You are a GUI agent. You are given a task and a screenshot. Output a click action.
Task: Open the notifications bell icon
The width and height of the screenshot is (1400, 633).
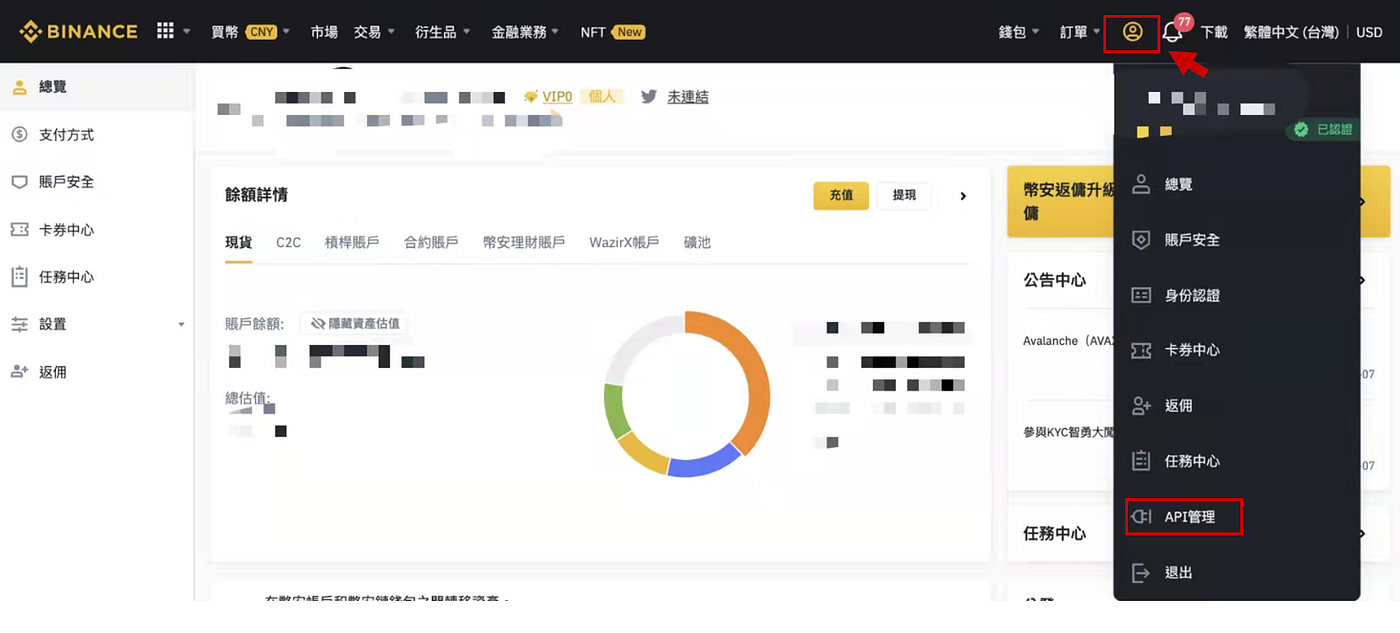(1172, 32)
